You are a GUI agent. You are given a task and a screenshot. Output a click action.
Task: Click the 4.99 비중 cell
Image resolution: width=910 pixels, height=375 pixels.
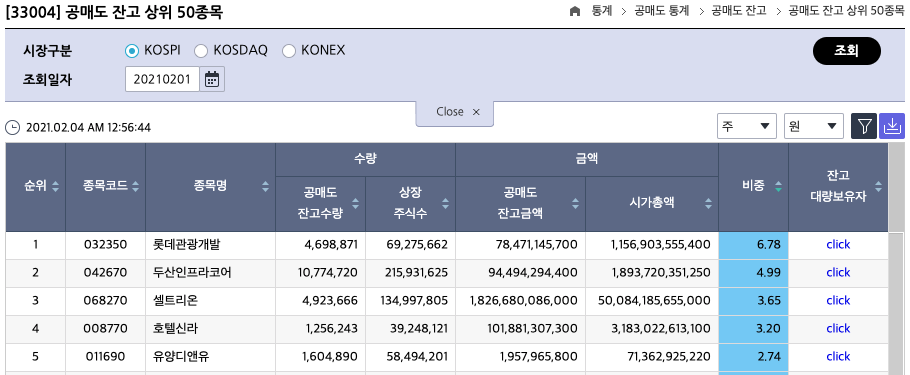tap(753, 273)
